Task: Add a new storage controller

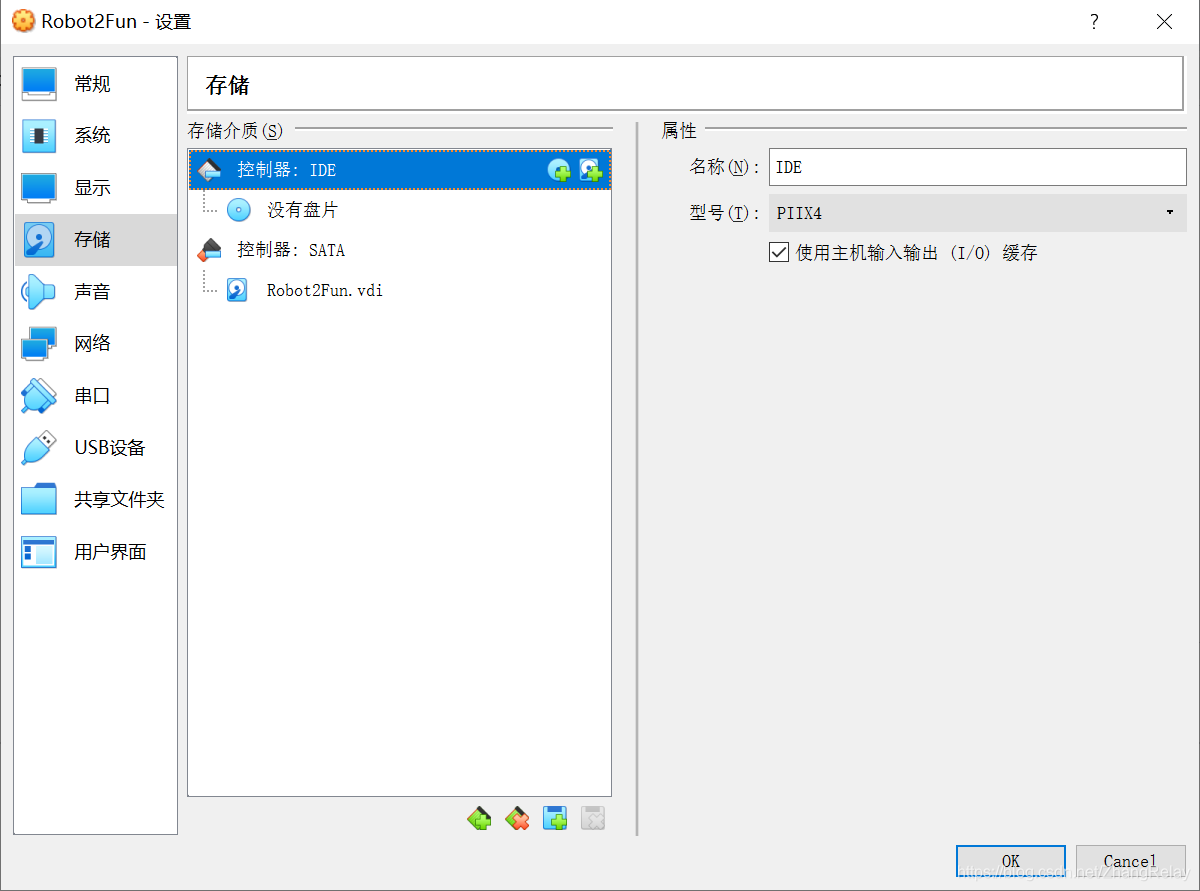Action: point(479,819)
